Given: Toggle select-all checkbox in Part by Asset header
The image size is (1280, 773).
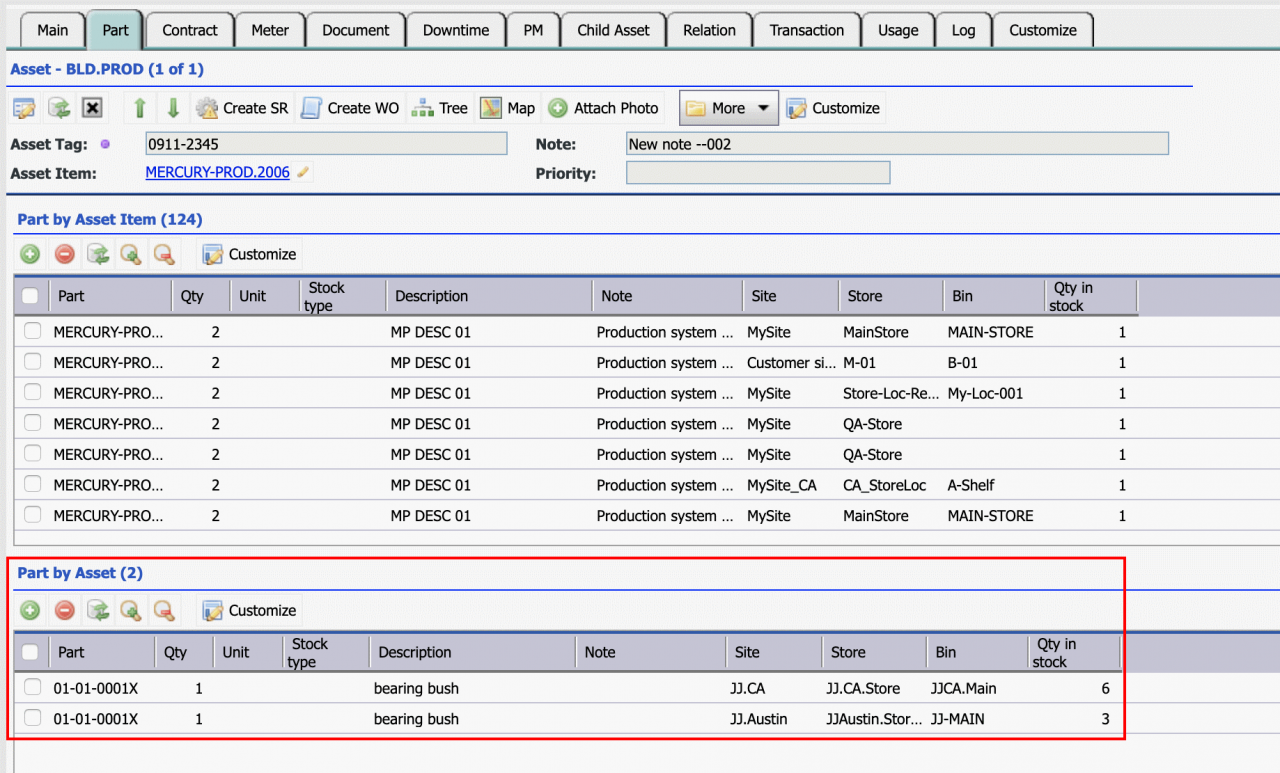Looking at the screenshot, I should (30, 652).
